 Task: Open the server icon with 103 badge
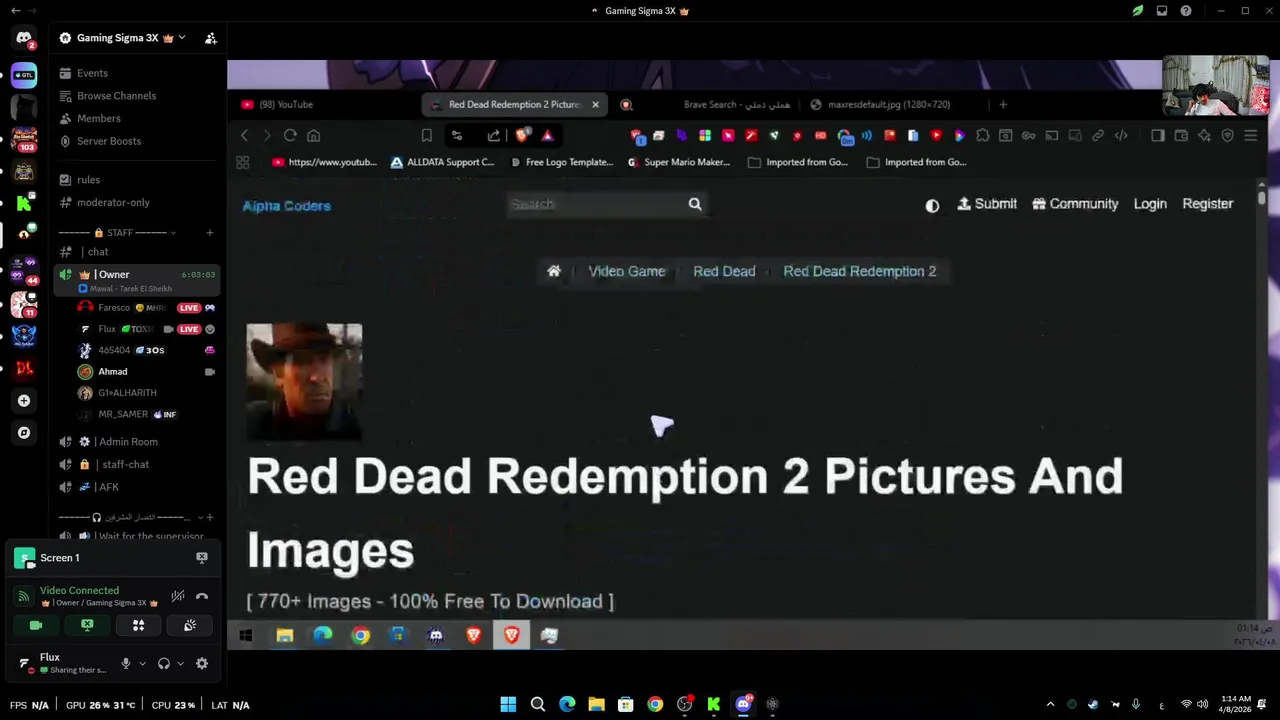[24, 139]
